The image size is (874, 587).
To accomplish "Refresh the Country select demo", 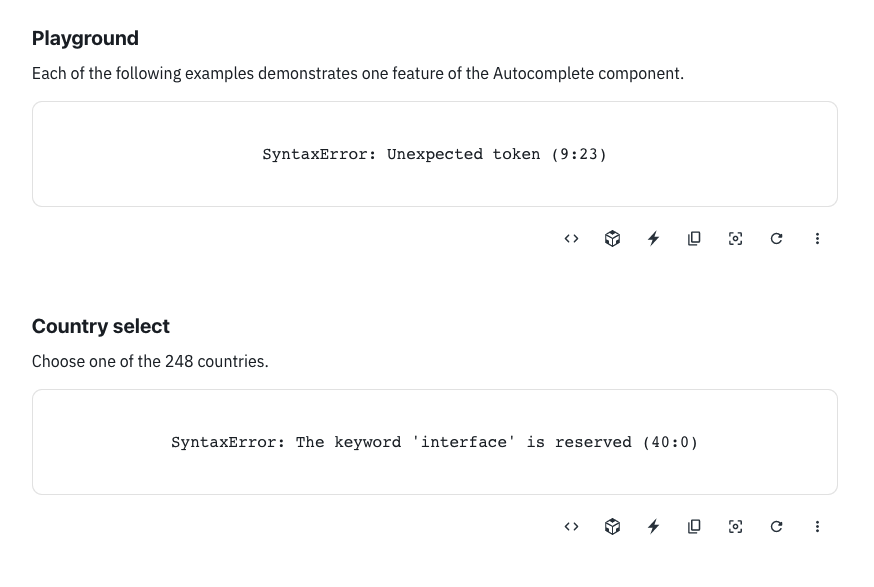I will click(776, 526).
